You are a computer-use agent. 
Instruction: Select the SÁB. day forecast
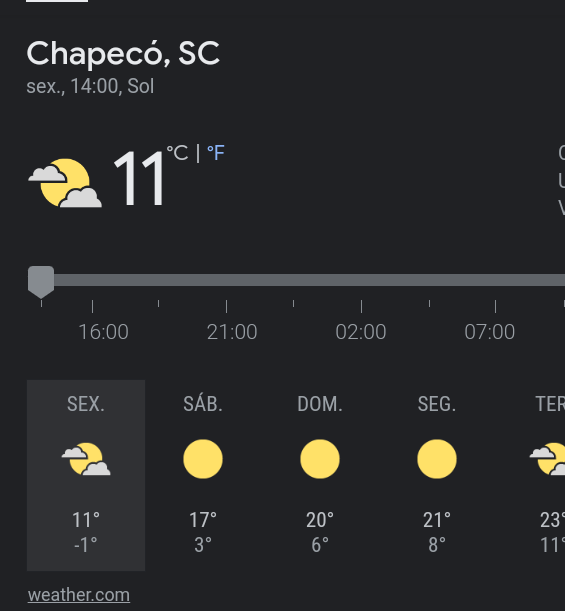(x=203, y=475)
